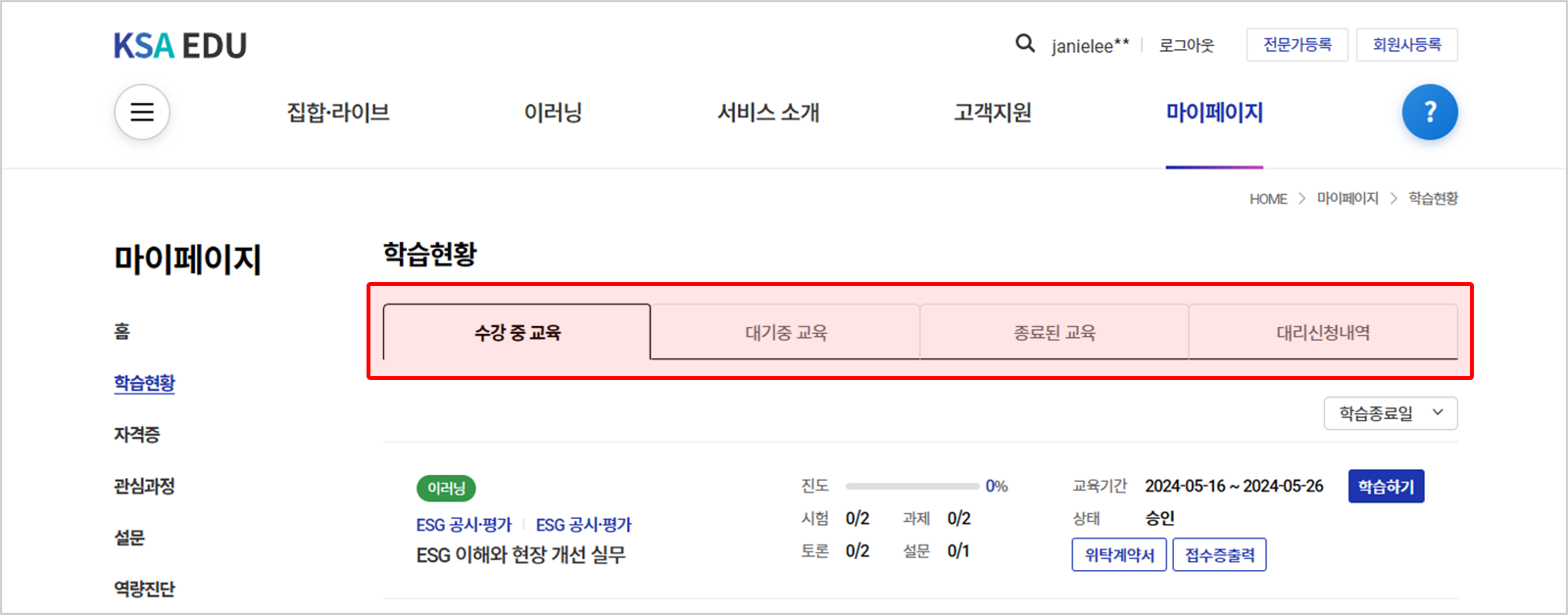Viewport: 1568px width, 615px height.
Task: Open 설문 in the sidebar
Action: pyautogui.click(x=129, y=537)
